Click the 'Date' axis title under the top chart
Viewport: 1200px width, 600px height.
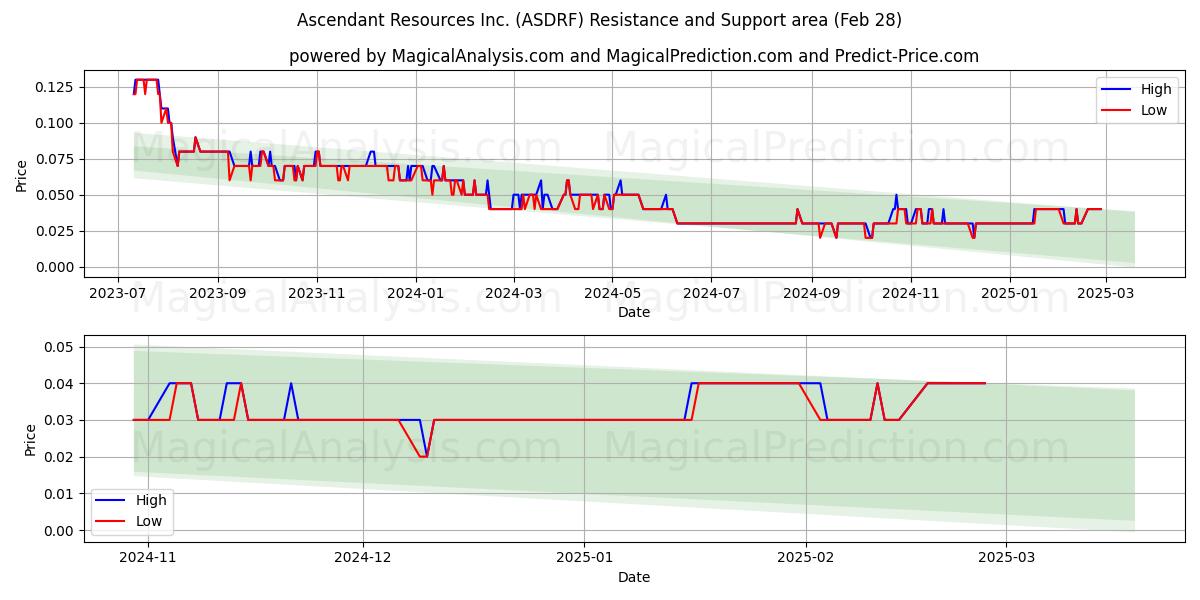(x=634, y=312)
